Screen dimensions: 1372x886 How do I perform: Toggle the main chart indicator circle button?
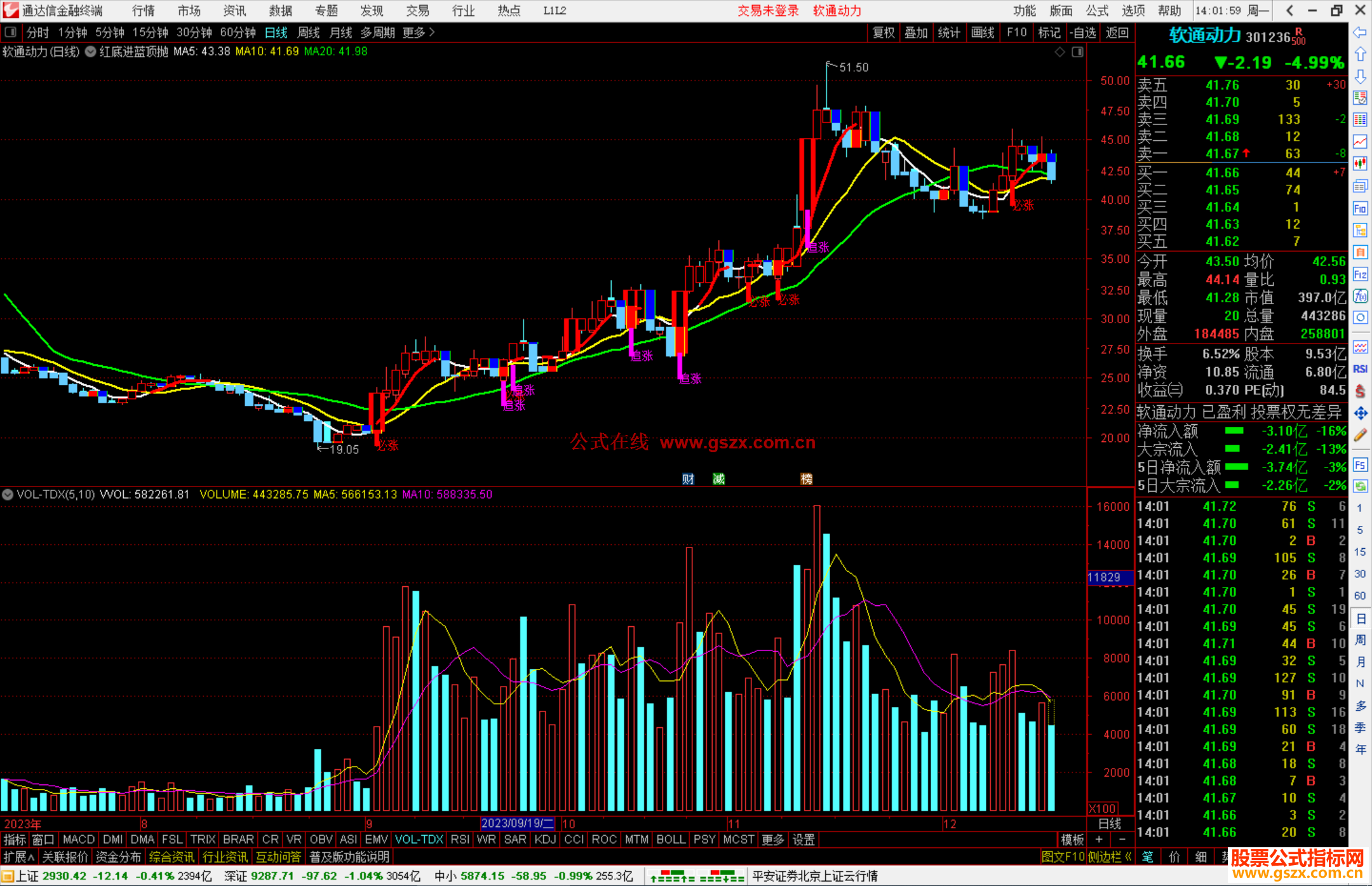tap(90, 51)
